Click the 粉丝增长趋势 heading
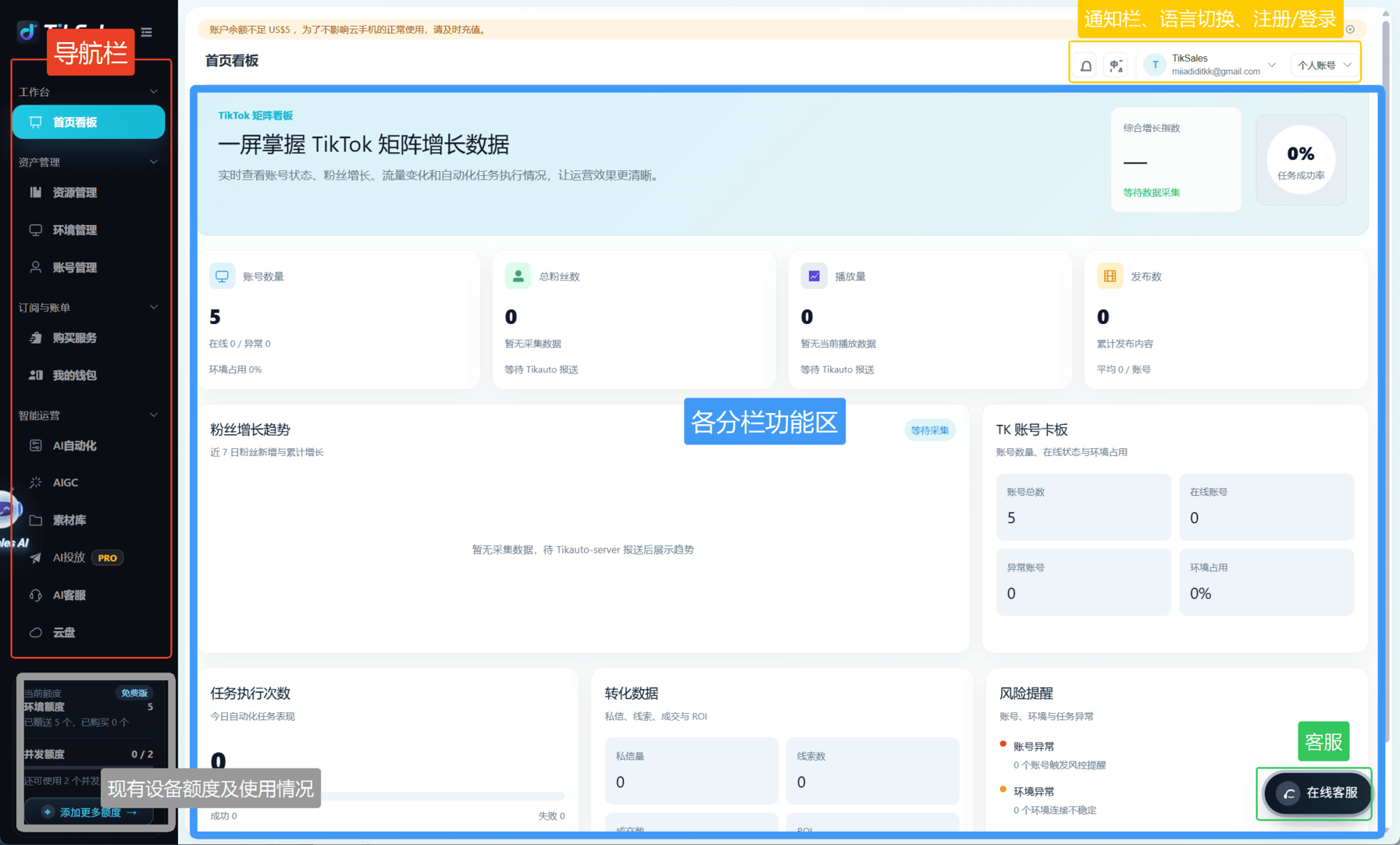 (250, 430)
